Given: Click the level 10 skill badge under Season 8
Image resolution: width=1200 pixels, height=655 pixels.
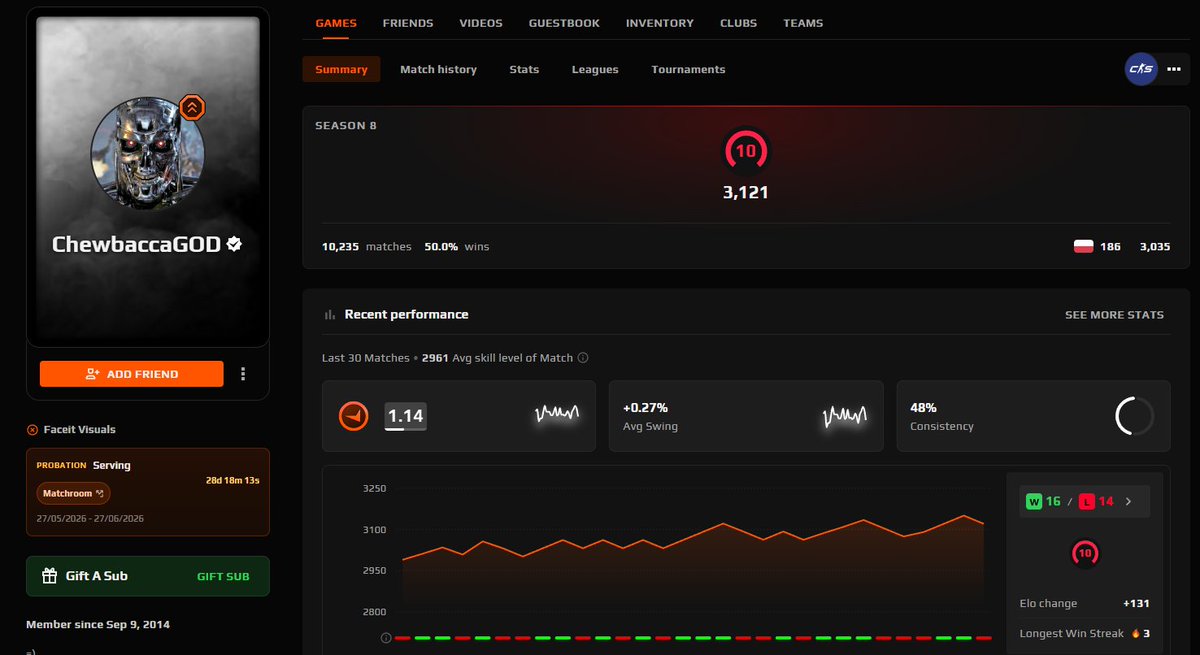Looking at the screenshot, I should (x=746, y=152).
